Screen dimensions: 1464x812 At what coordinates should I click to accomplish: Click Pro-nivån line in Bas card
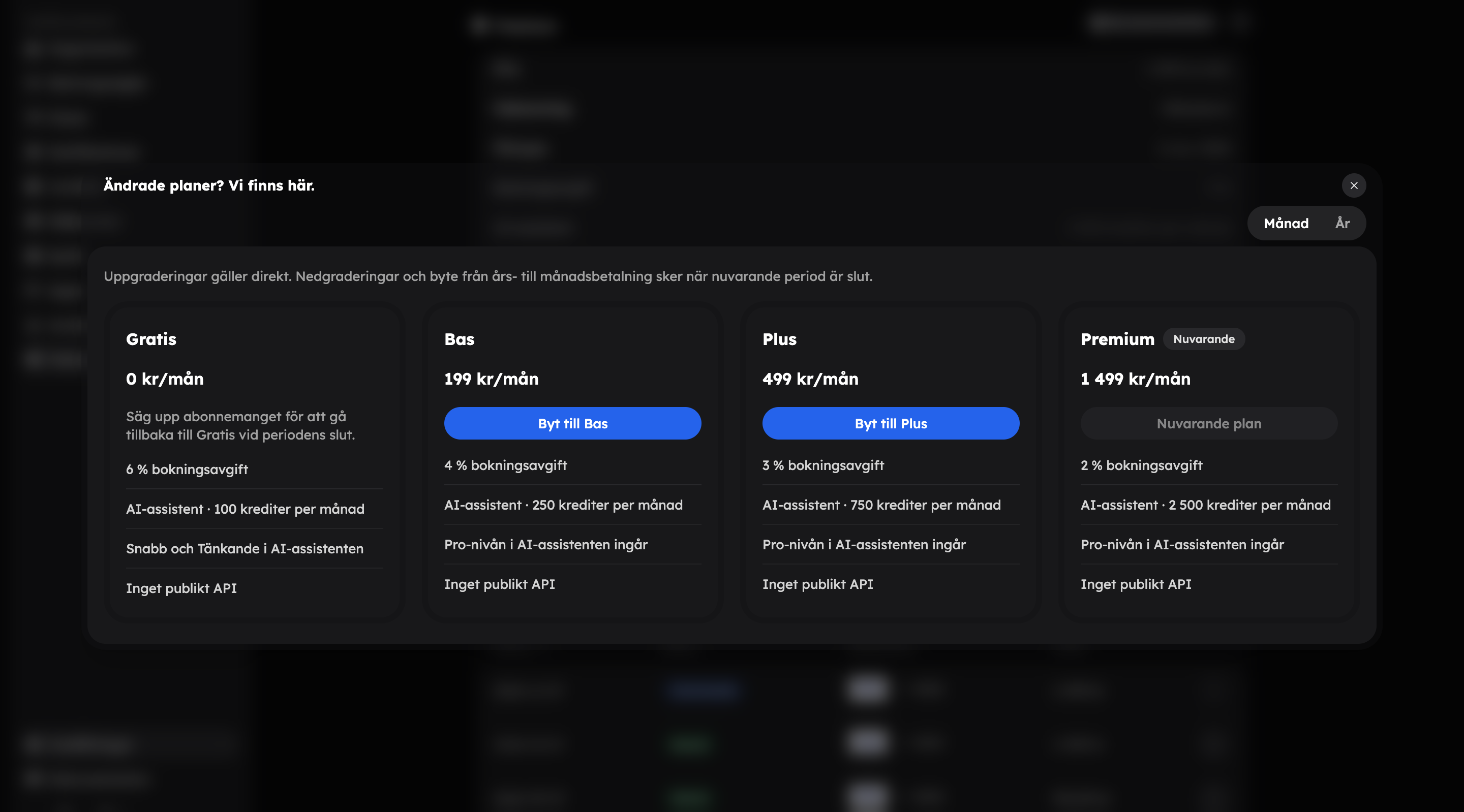(545, 545)
